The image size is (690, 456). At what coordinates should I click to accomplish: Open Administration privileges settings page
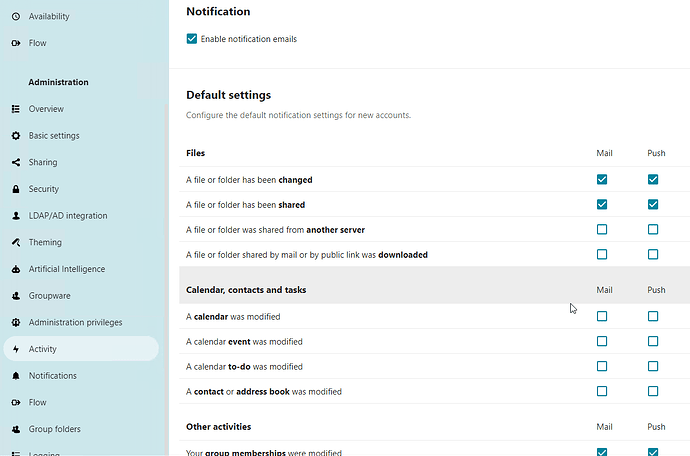tap(75, 322)
